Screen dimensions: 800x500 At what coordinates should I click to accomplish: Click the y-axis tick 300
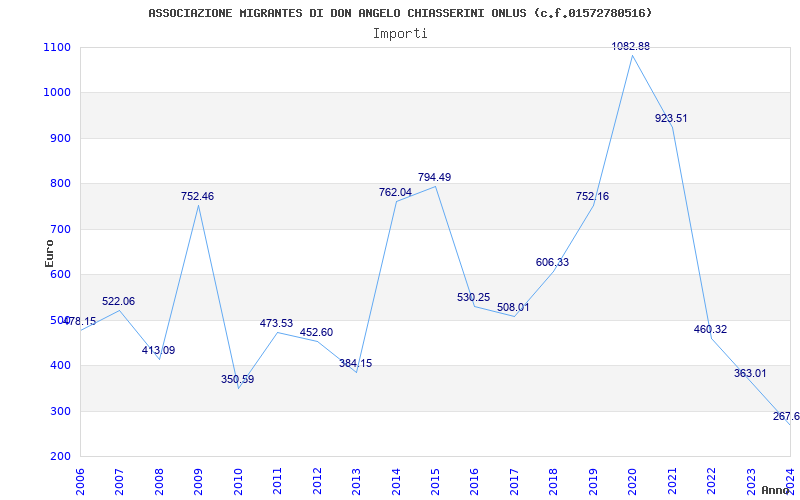[x=60, y=411]
